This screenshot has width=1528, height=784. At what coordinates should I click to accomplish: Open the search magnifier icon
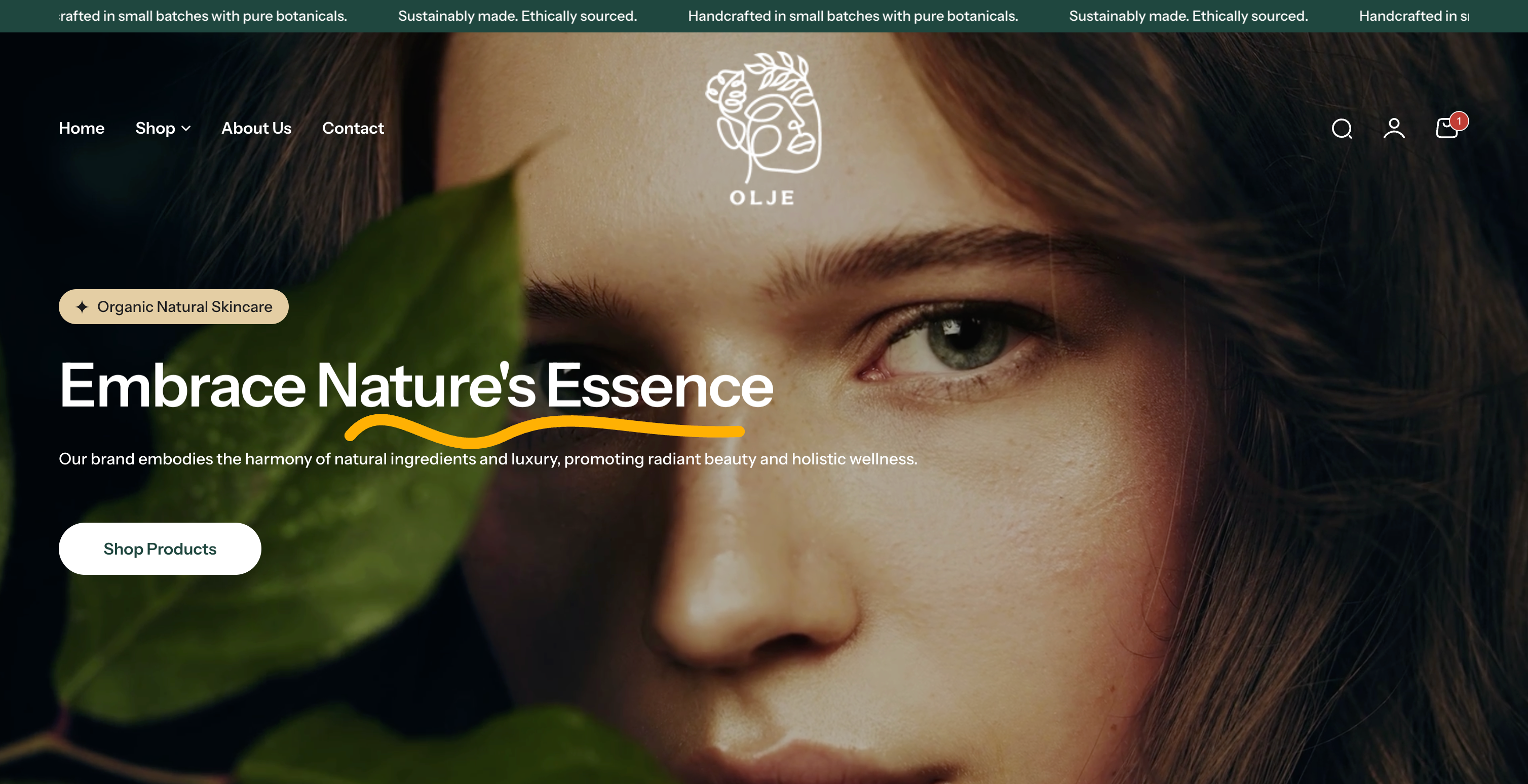click(x=1342, y=128)
